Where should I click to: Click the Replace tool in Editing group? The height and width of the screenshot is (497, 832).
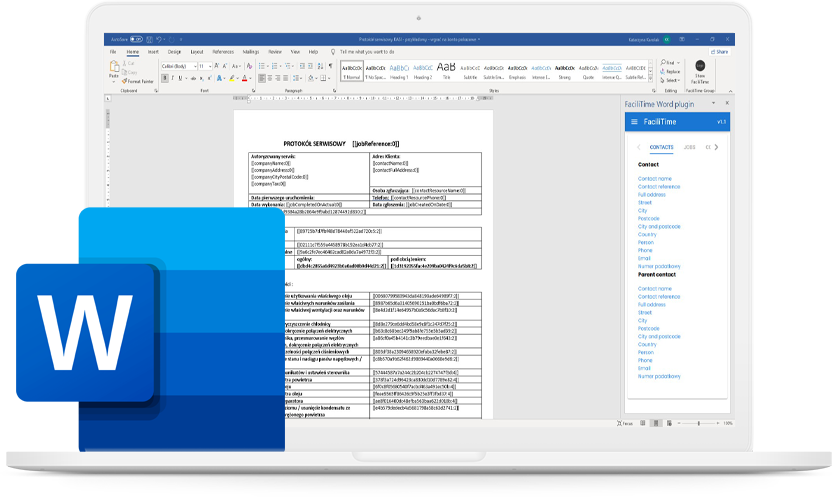671,72
